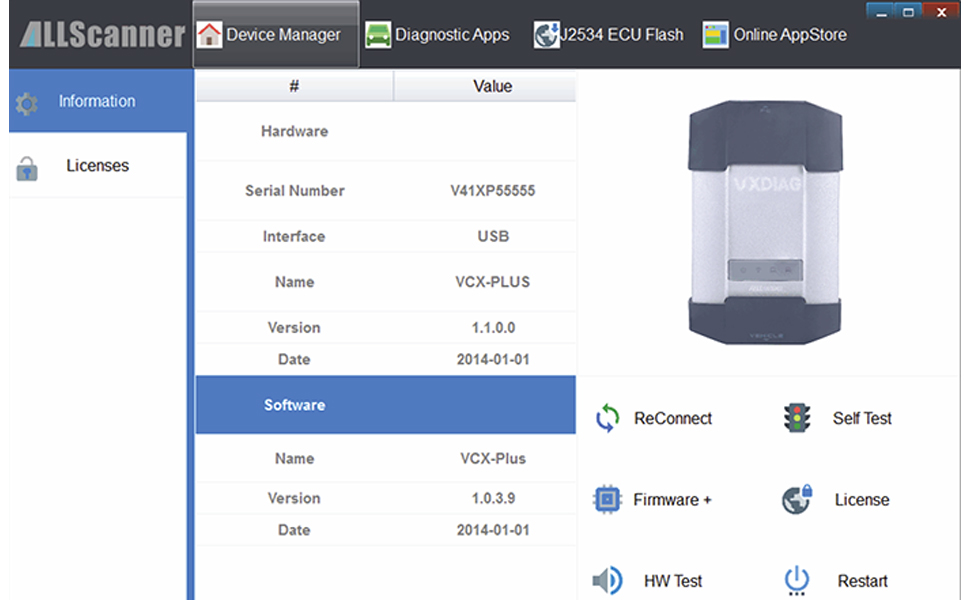Click the Licenses padlock icon

coord(27,168)
